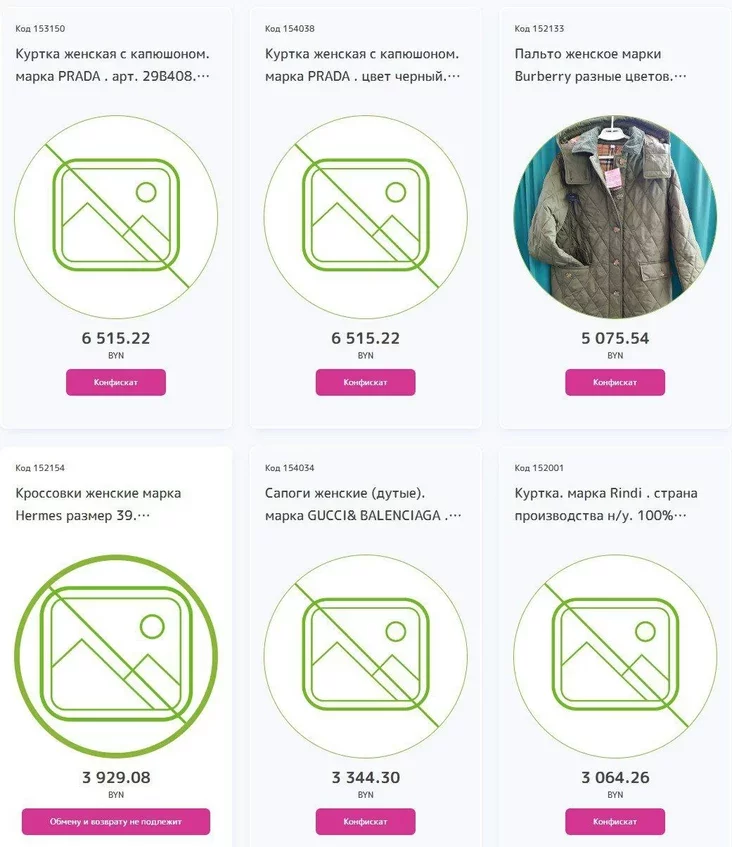The height and width of the screenshot is (847, 732).
Task: Click the 'Обмену и возврату не подлежит' button
Action: point(116,821)
